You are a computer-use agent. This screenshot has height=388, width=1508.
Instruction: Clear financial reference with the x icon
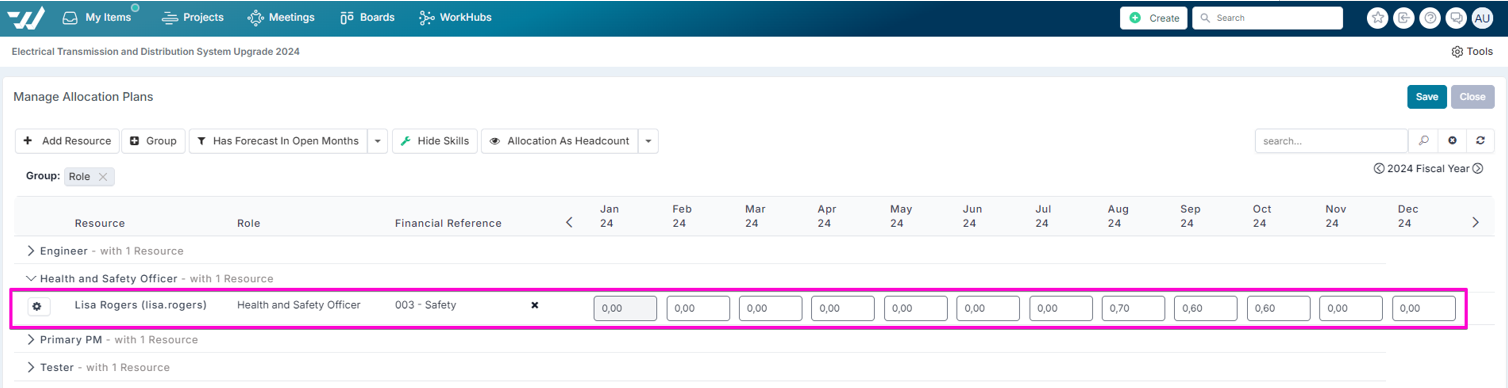(x=534, y=305)
